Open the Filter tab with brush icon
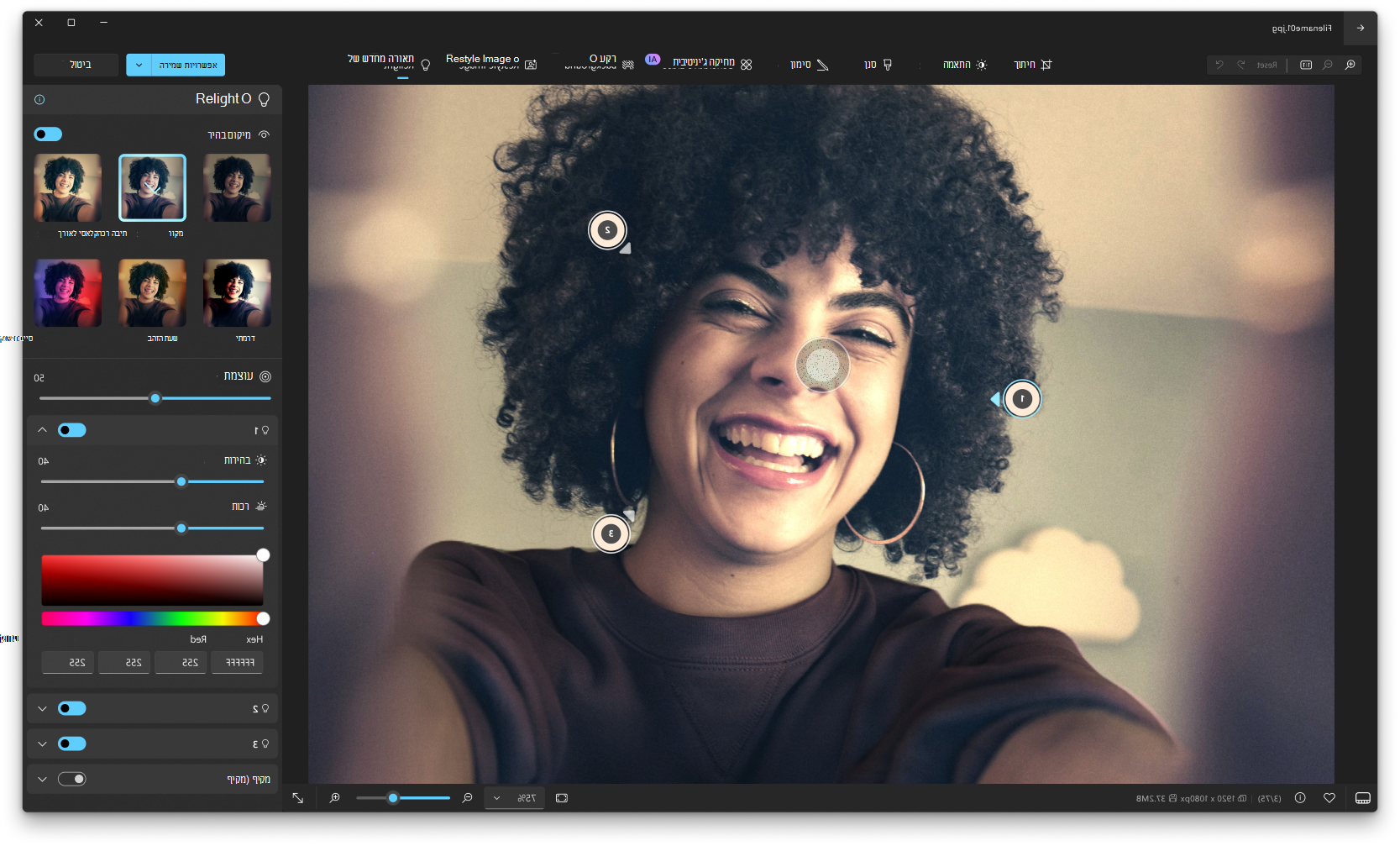1400x846 pixels. click(878, 65)
